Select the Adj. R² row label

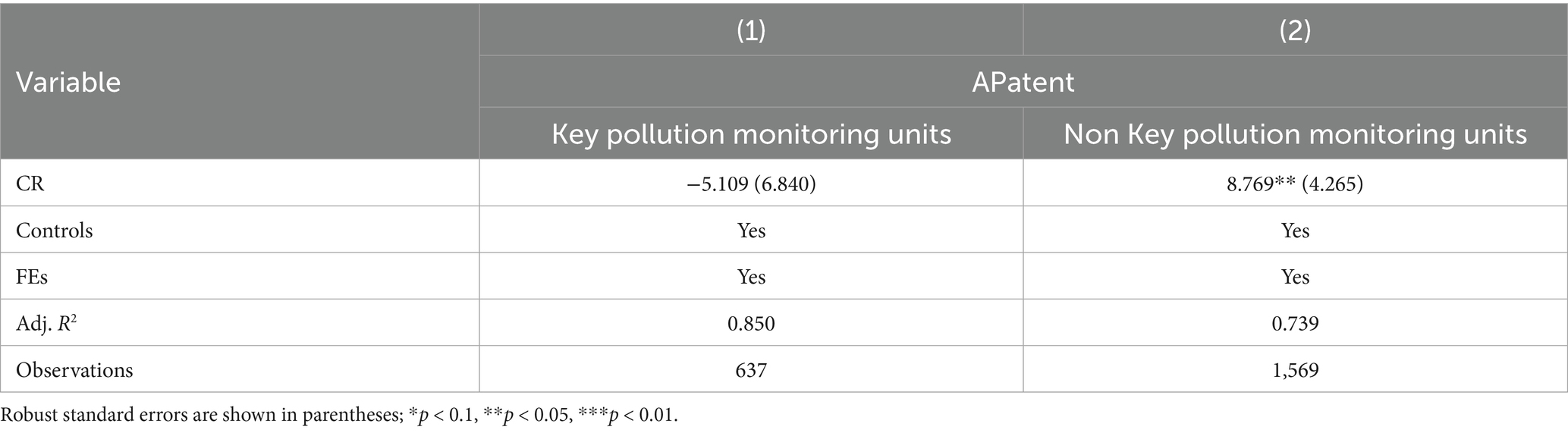click(x=46, y=324)
